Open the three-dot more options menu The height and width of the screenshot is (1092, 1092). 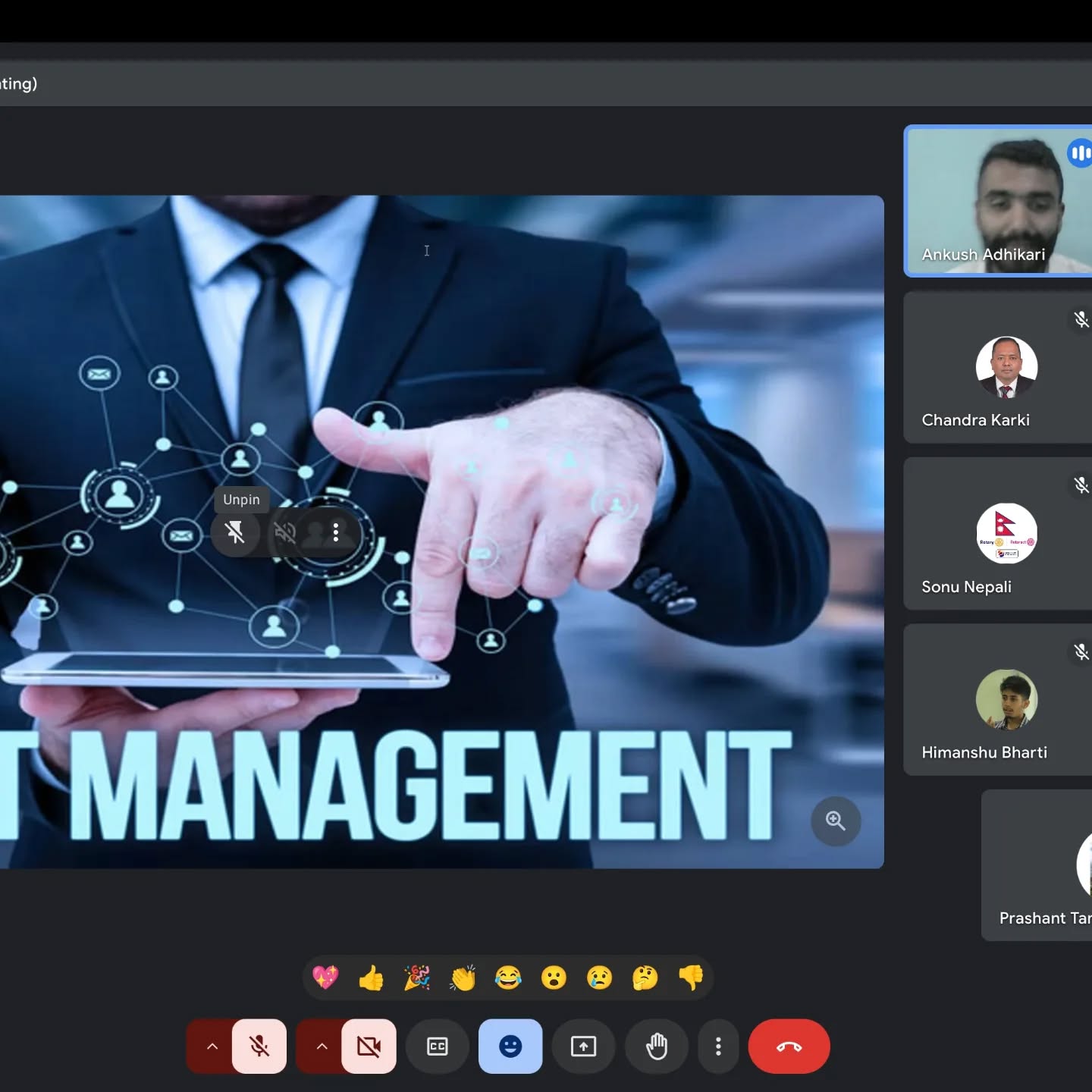click(x=718, y=1046)
